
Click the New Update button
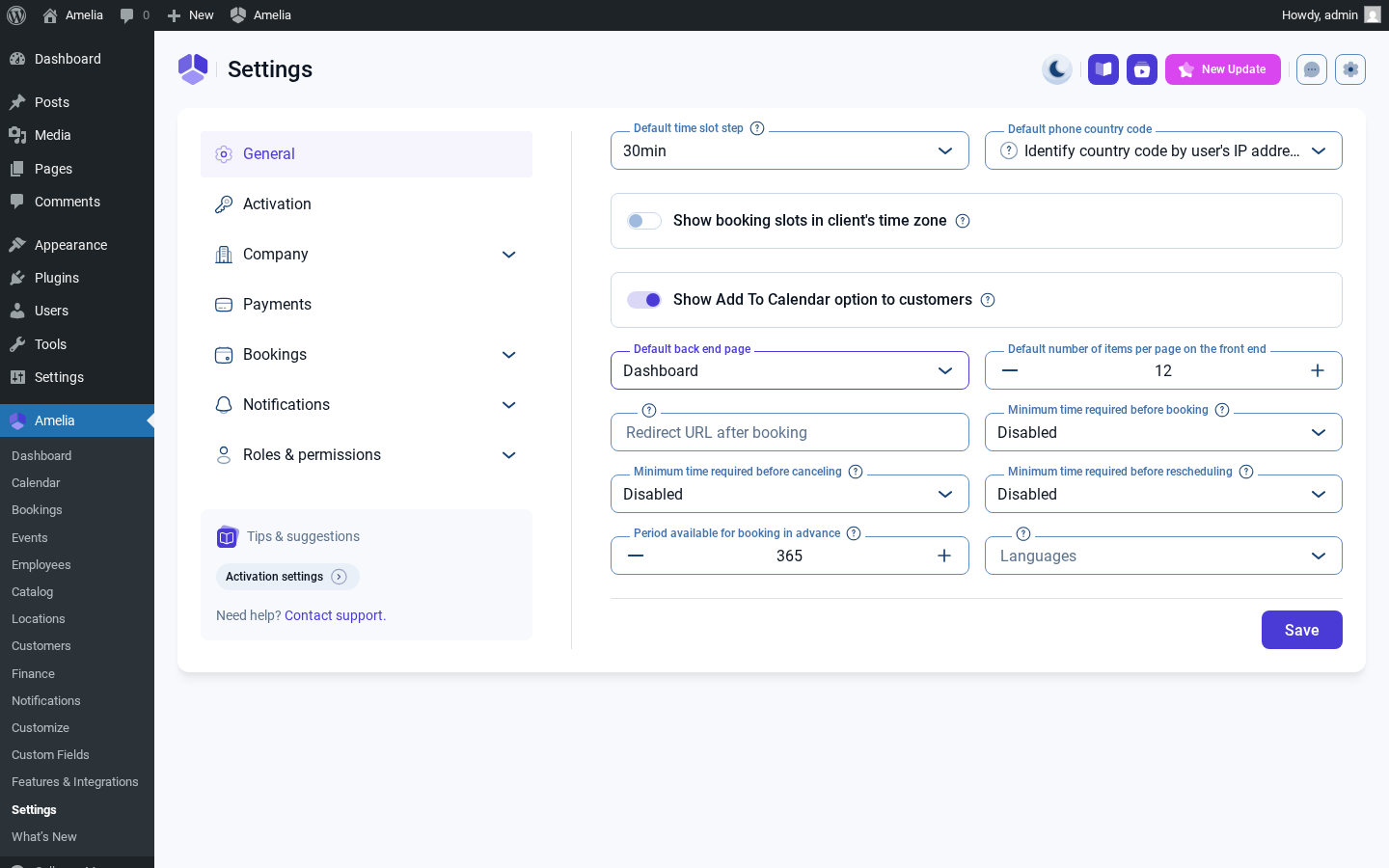pyautogui.click(x=1223, y=69)
